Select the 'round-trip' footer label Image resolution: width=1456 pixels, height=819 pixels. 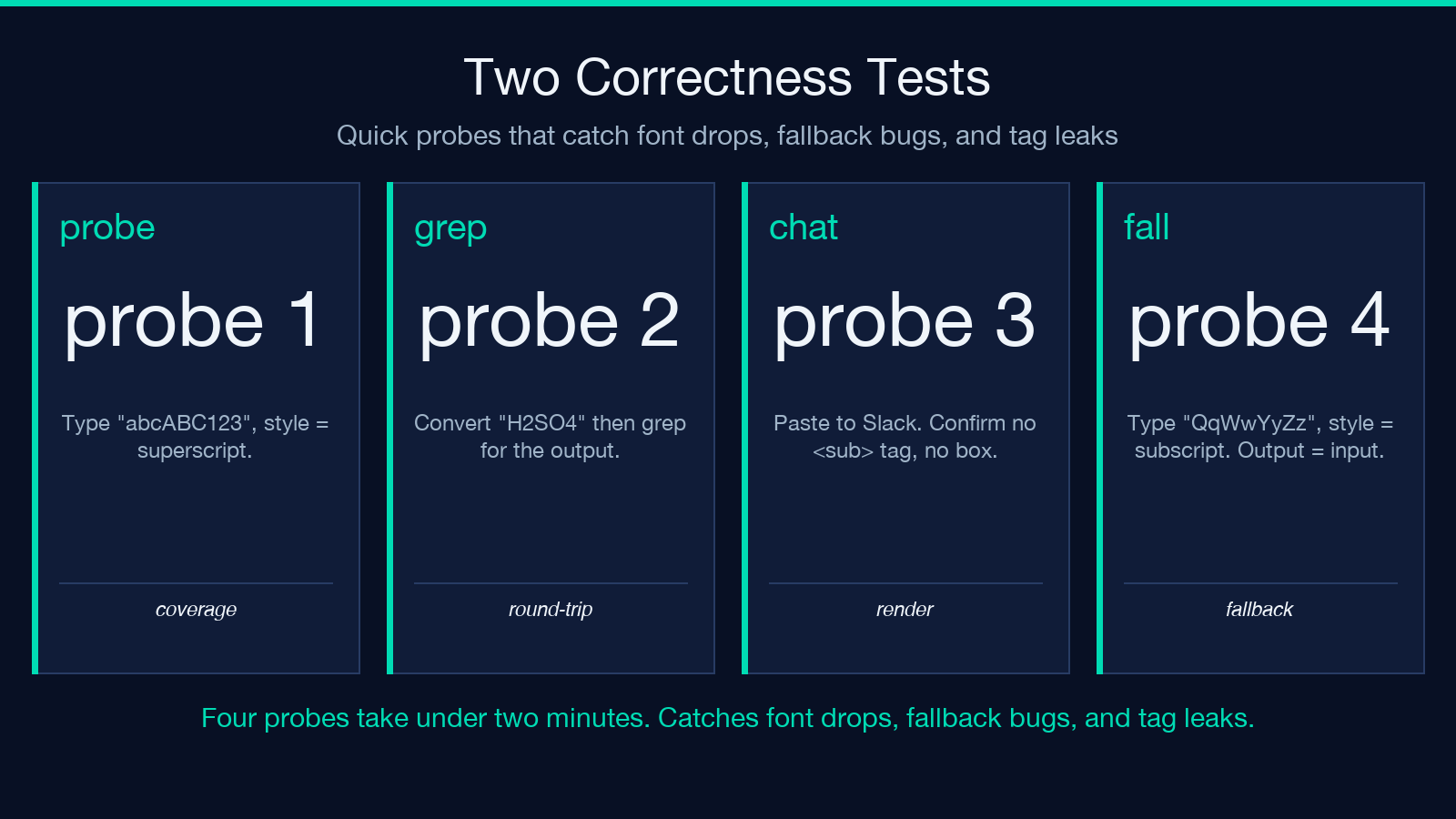pyautogui.click(x=551, y=610)
